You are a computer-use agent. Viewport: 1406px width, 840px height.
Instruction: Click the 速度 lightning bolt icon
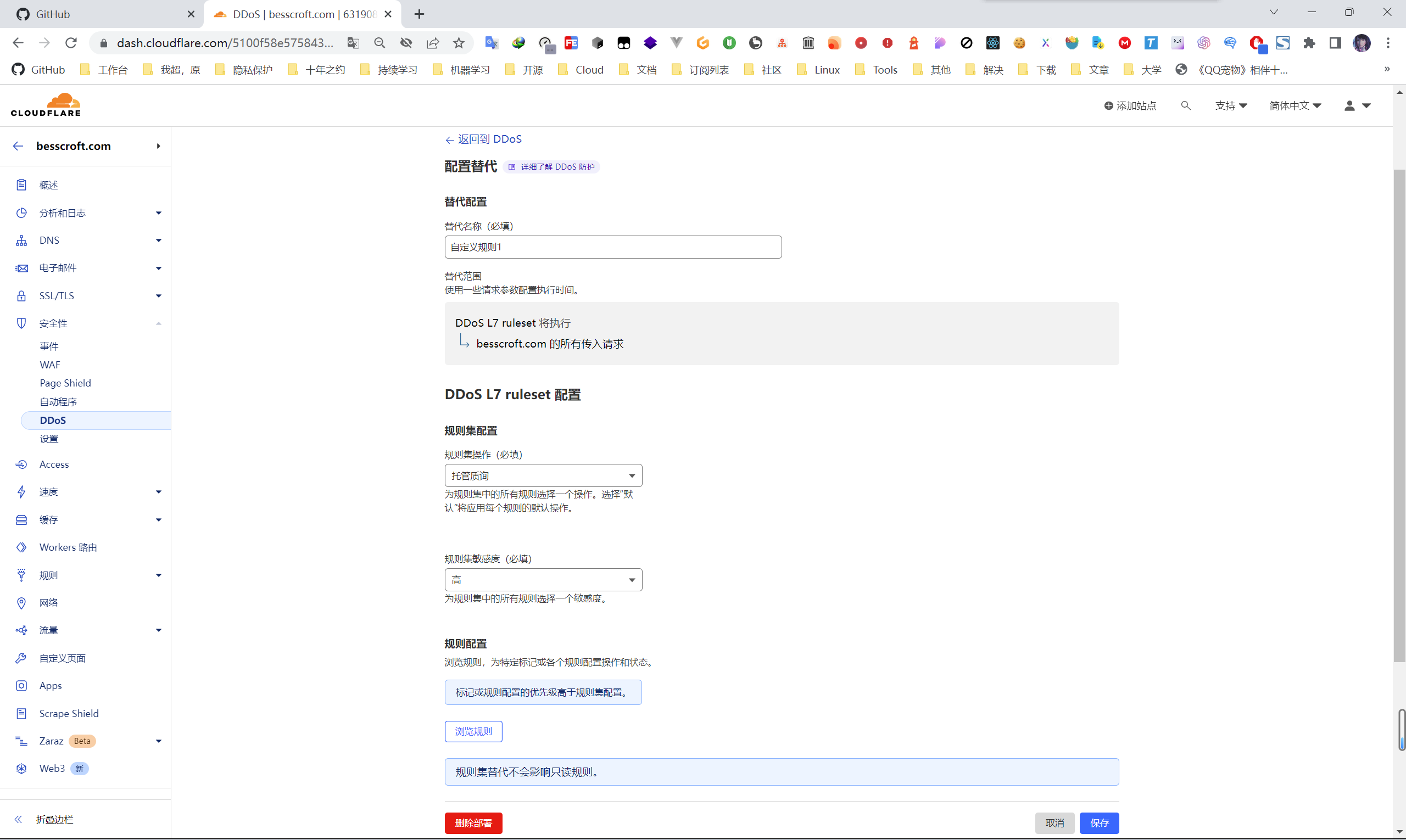point(21,492)
